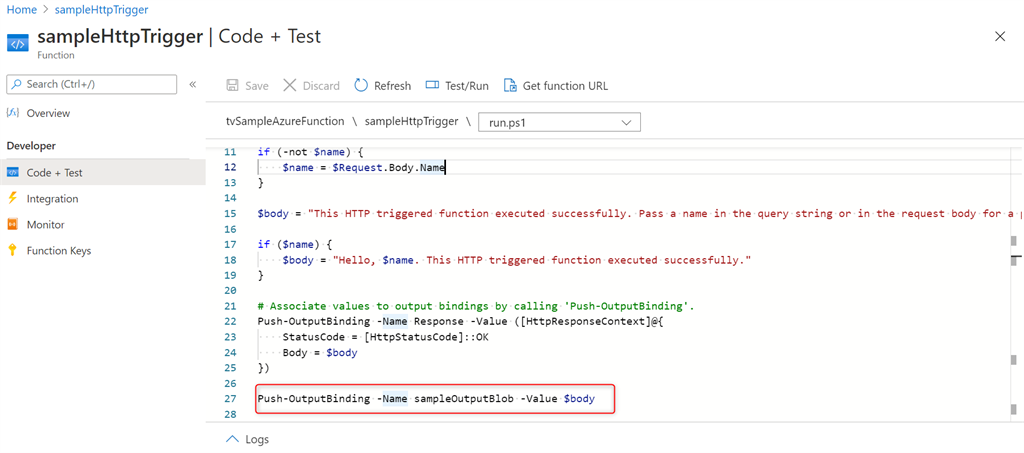This screenshot has width=1024, height=453.
Task: Collapse the sidebar with the double chevron
Action: 193,84
